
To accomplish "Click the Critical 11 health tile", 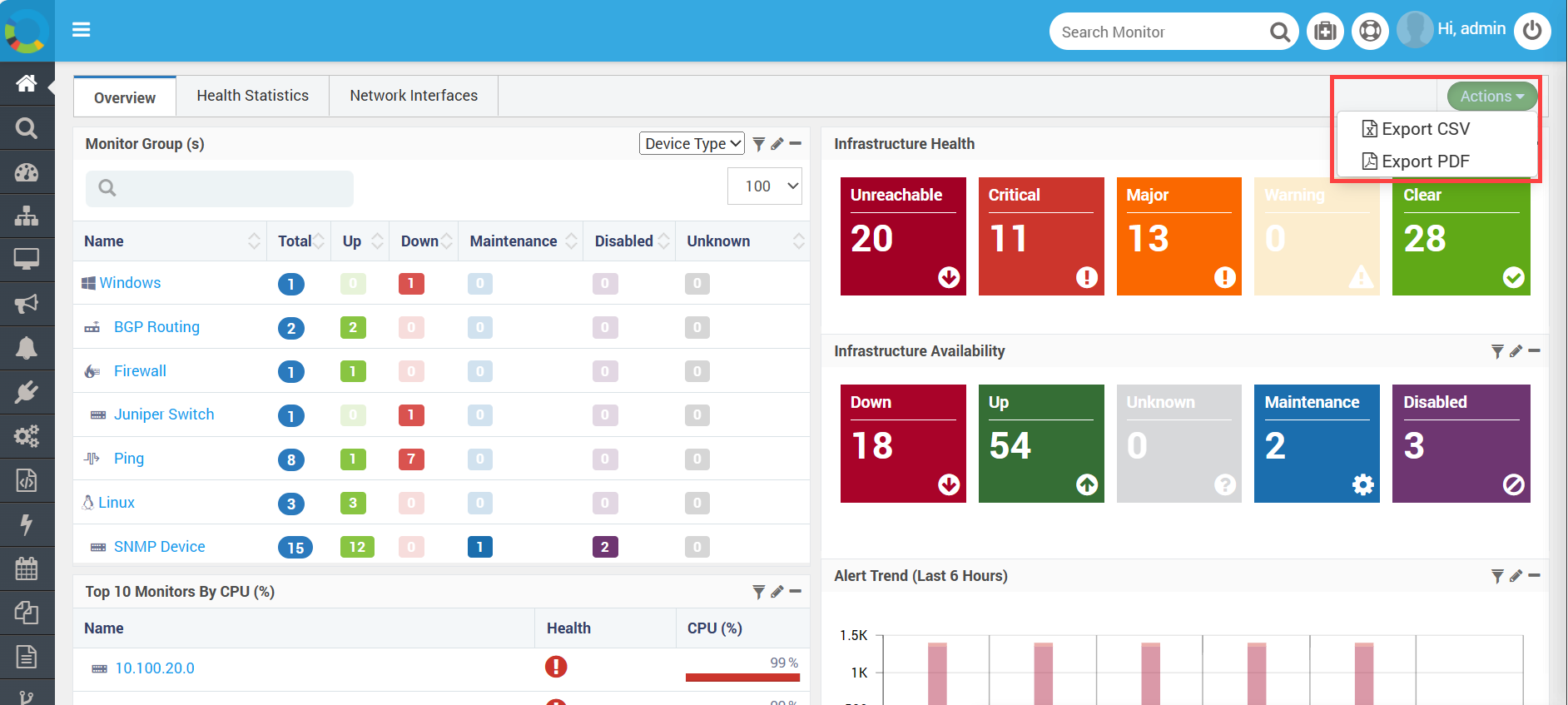I will pos(1041,236).
